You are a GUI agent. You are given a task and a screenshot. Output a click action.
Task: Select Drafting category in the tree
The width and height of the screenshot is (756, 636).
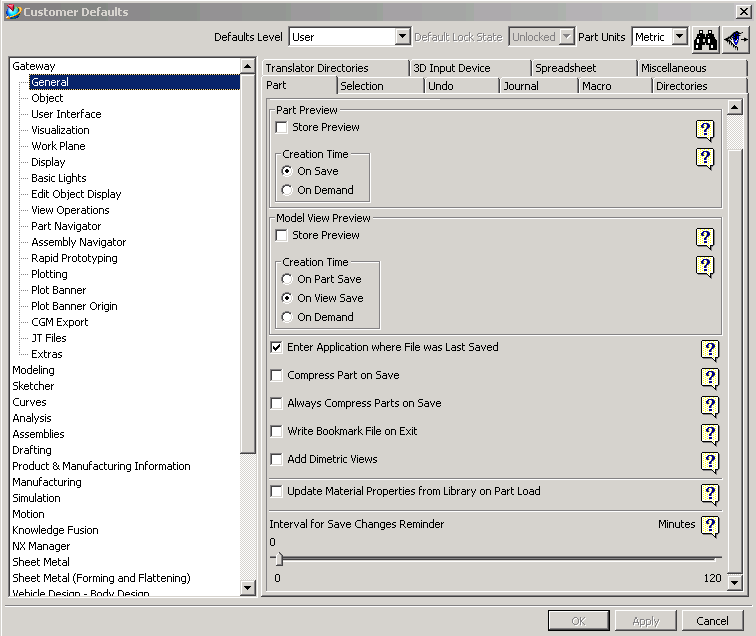click(32, 450)
